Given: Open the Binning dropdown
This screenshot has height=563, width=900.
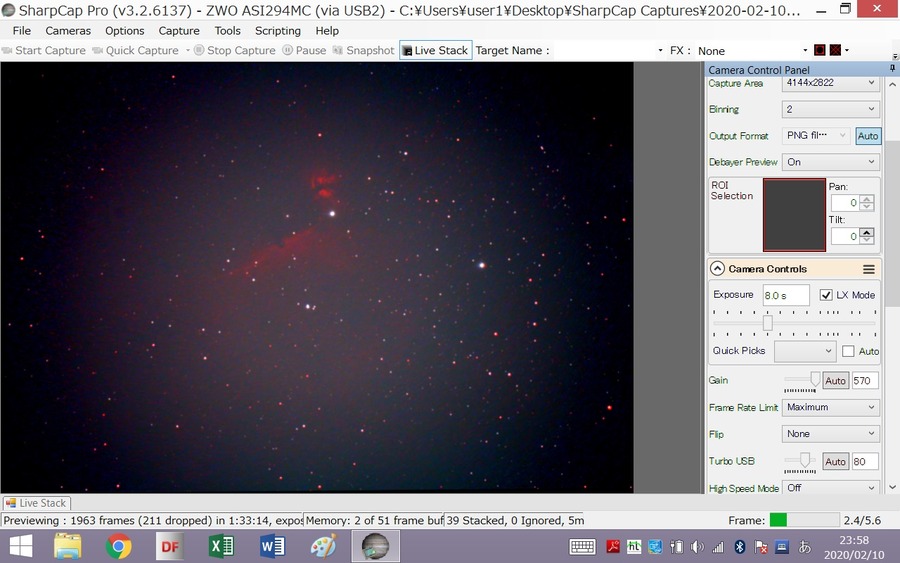Looking at the screenshot, I should 831,109.
